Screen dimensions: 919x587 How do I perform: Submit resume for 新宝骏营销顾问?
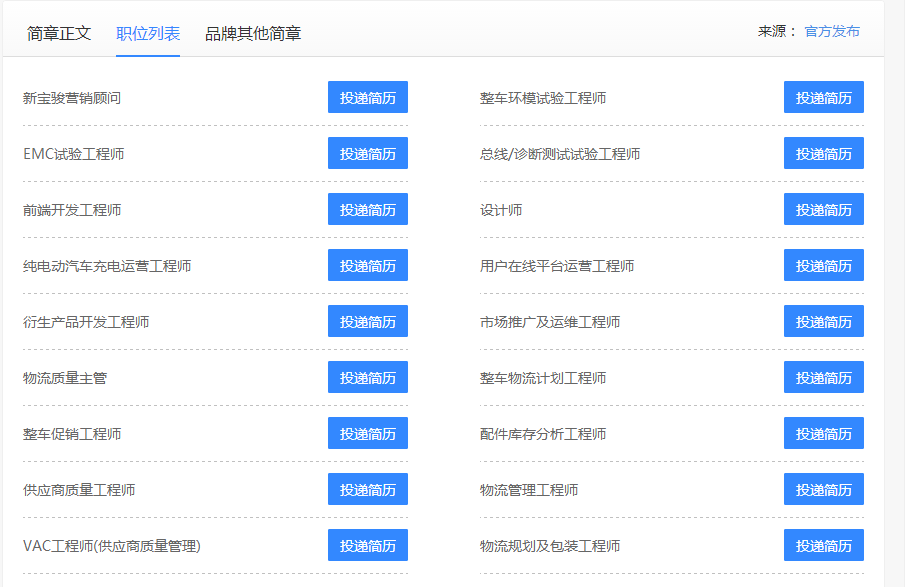[367, 98]
